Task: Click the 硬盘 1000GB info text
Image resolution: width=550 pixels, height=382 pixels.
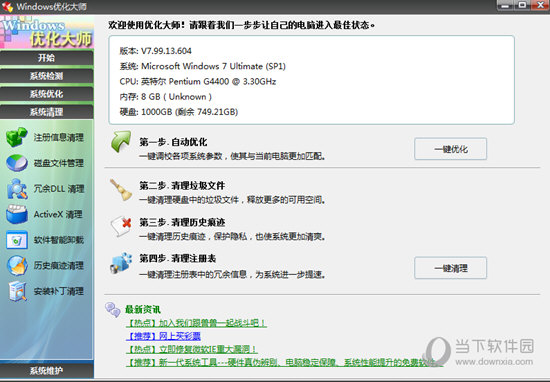Action: pyautogui.click(x=179, y=112)
